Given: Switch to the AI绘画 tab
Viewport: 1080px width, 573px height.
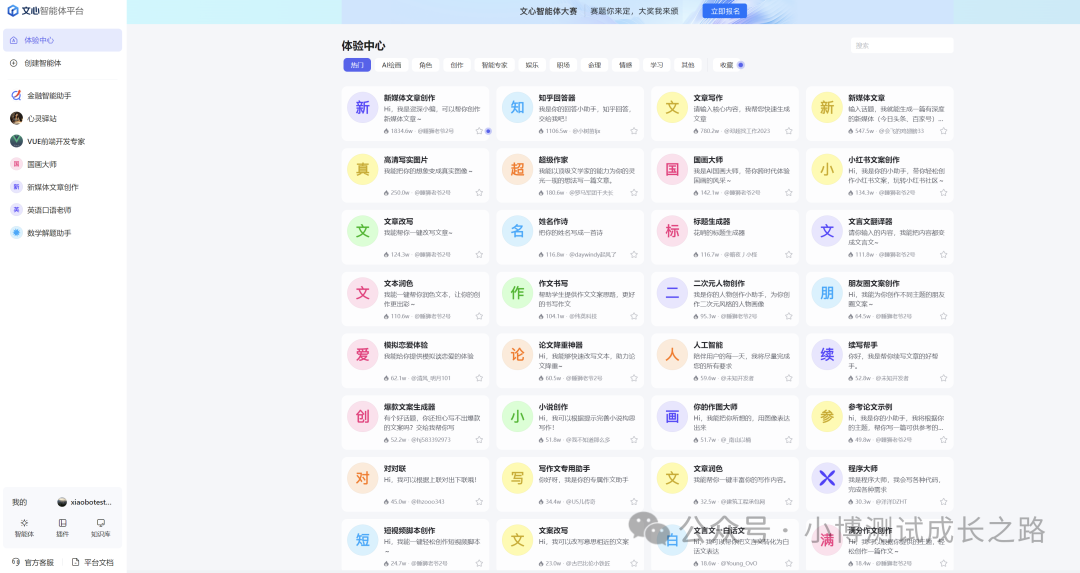Looking at the screenshot, I should [x=391, y=65].
